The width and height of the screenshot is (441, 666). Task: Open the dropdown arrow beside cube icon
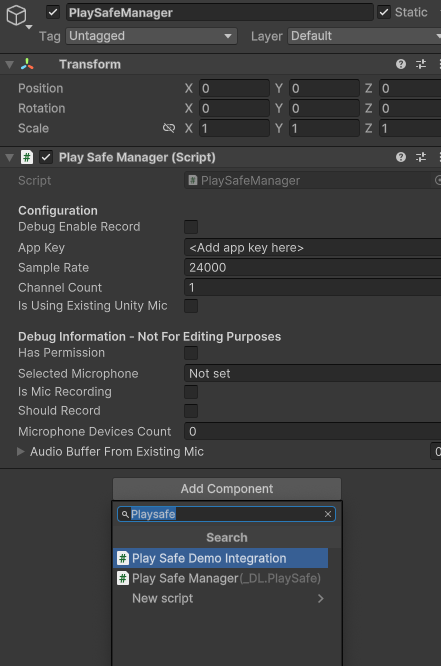pos(29,27)
